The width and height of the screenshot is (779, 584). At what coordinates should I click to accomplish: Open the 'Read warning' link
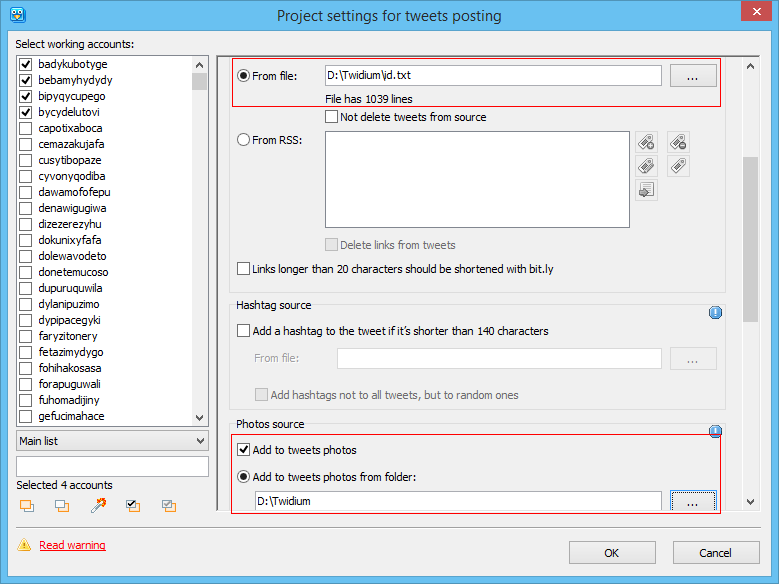73,545
